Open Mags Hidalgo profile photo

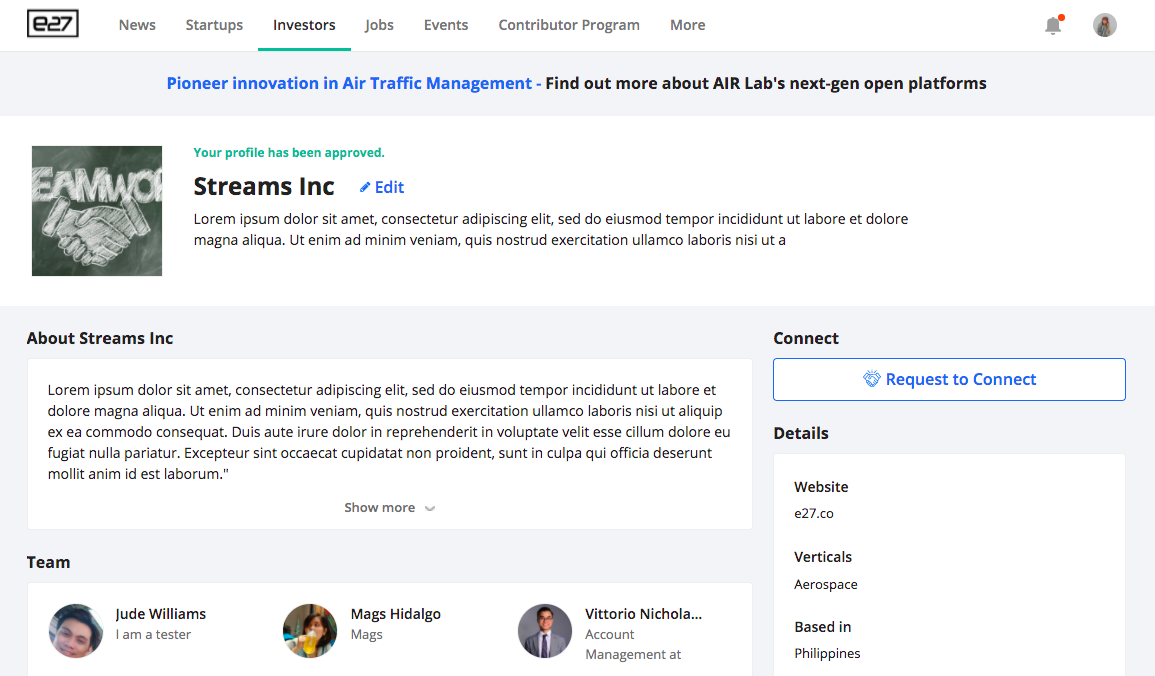[x=310, y=631]
